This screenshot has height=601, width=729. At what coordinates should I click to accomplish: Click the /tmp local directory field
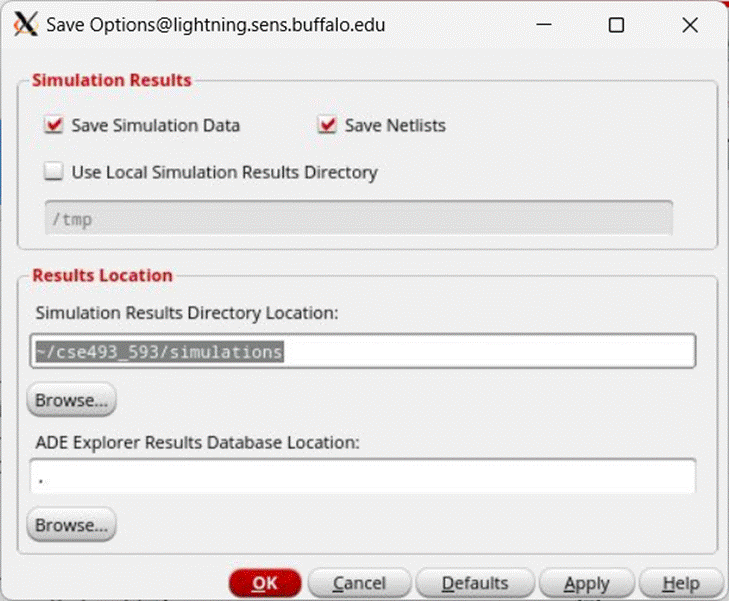pos(357,218)
